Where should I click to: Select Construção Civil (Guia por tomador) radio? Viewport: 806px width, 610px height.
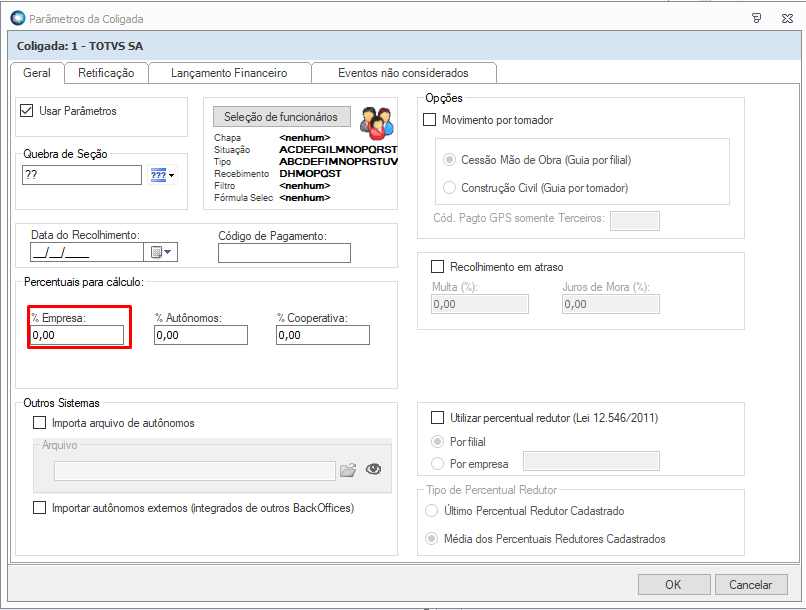(x=449, y=188)
